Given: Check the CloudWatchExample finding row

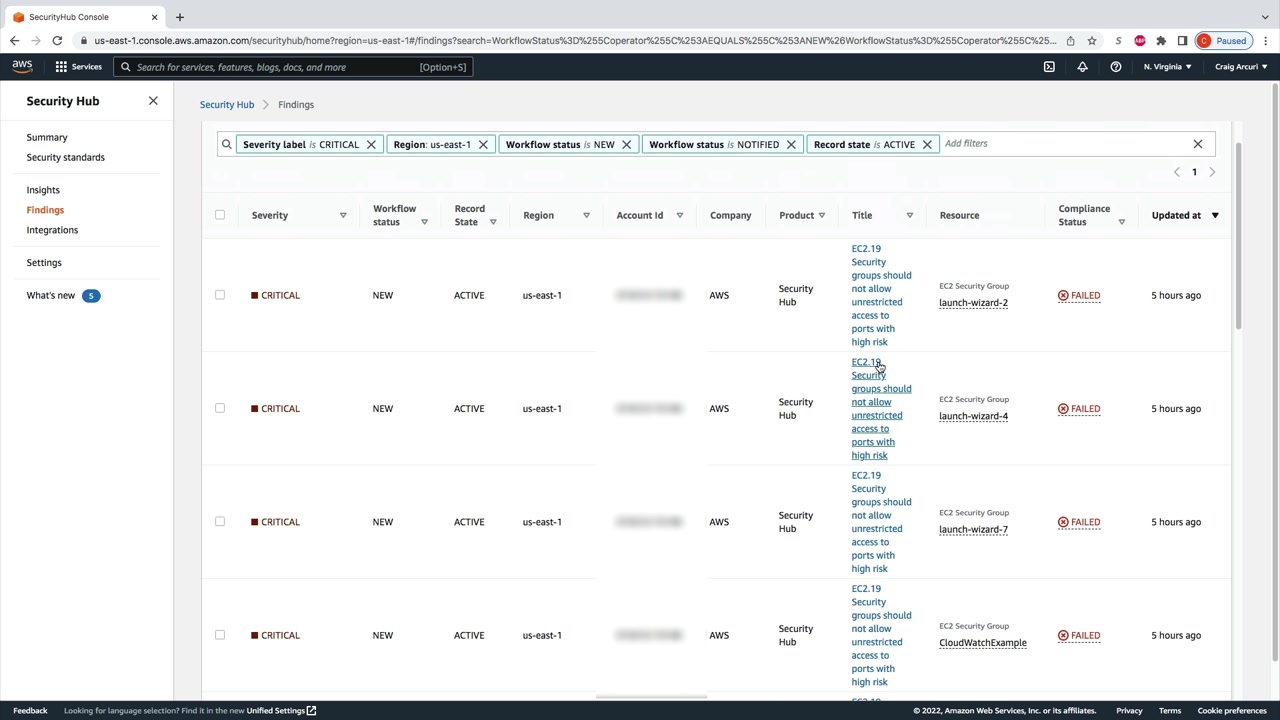Looking at the screenshot, I should (220, 635).
